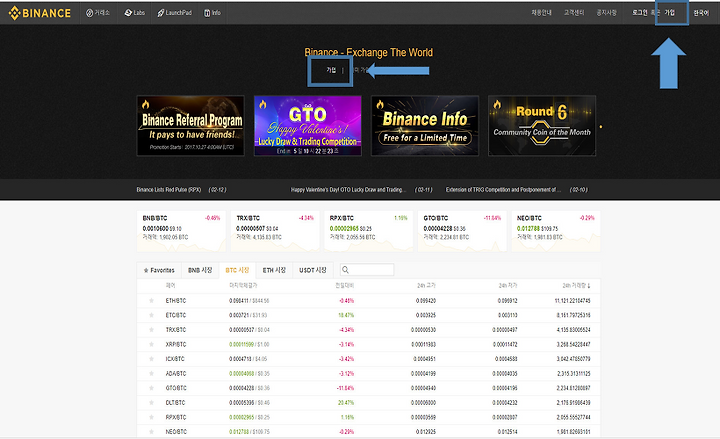Favorite the XRP/BTC row star
The image size is (720, 439).
pos(151,344)
